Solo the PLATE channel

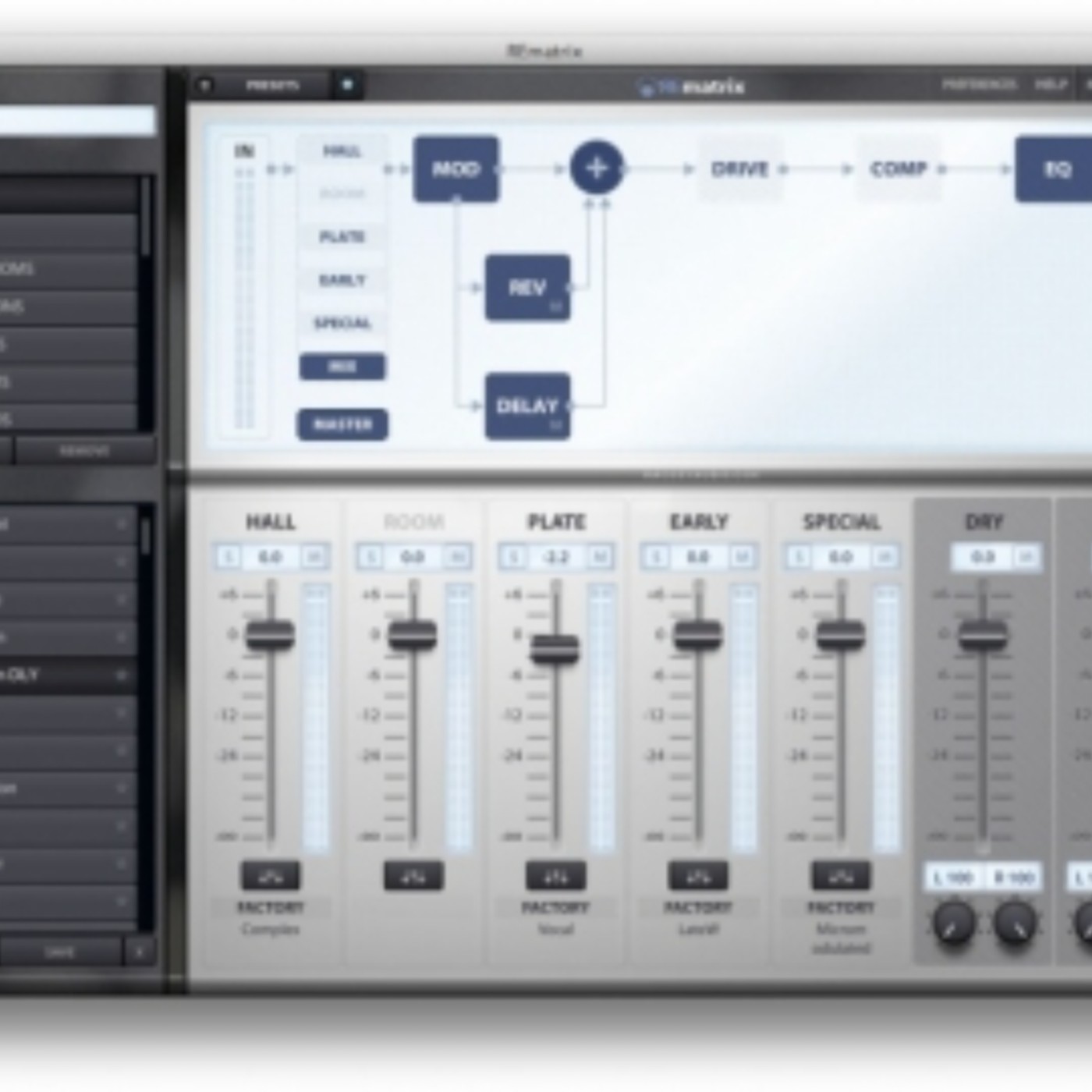513,556
